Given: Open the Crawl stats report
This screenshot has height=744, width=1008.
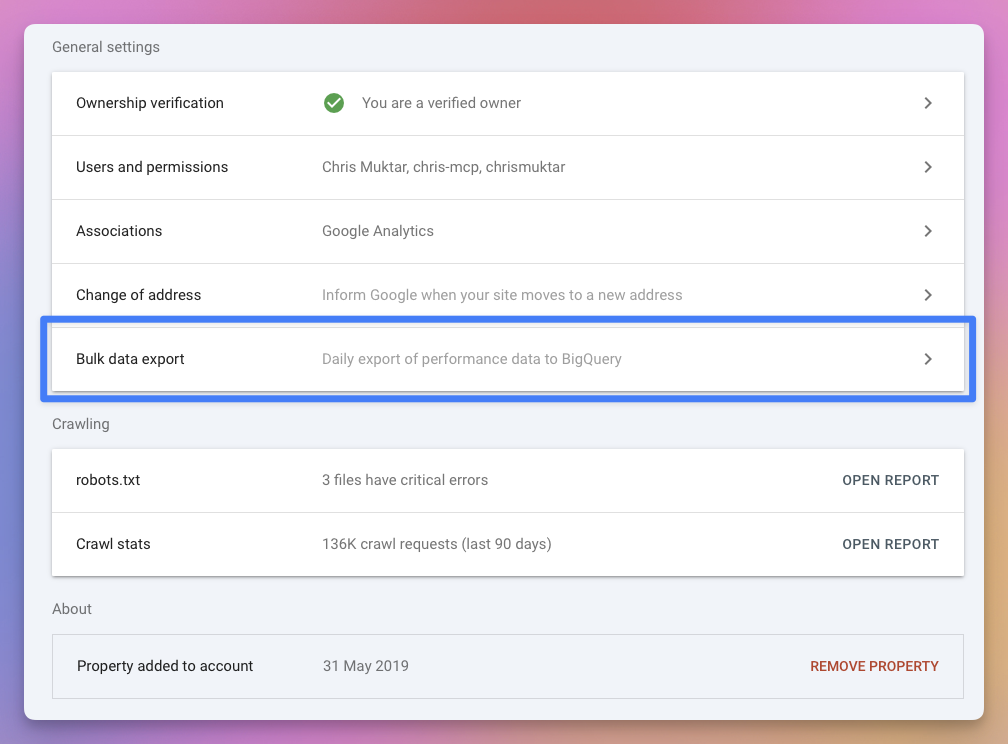Looking at the screenshot, I should click(x=890, y=544).
